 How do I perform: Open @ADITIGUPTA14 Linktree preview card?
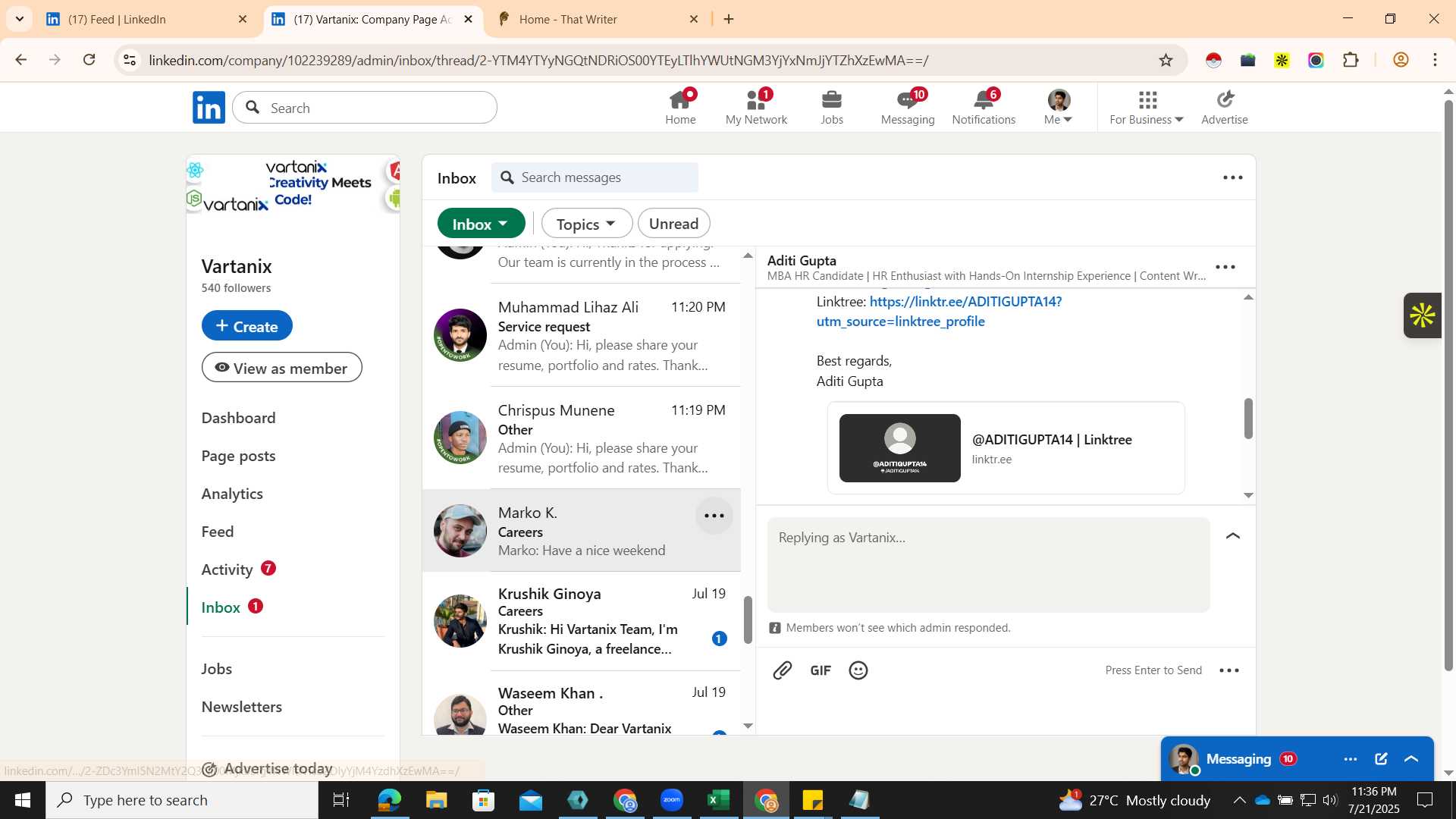[x=1006, y=448]
